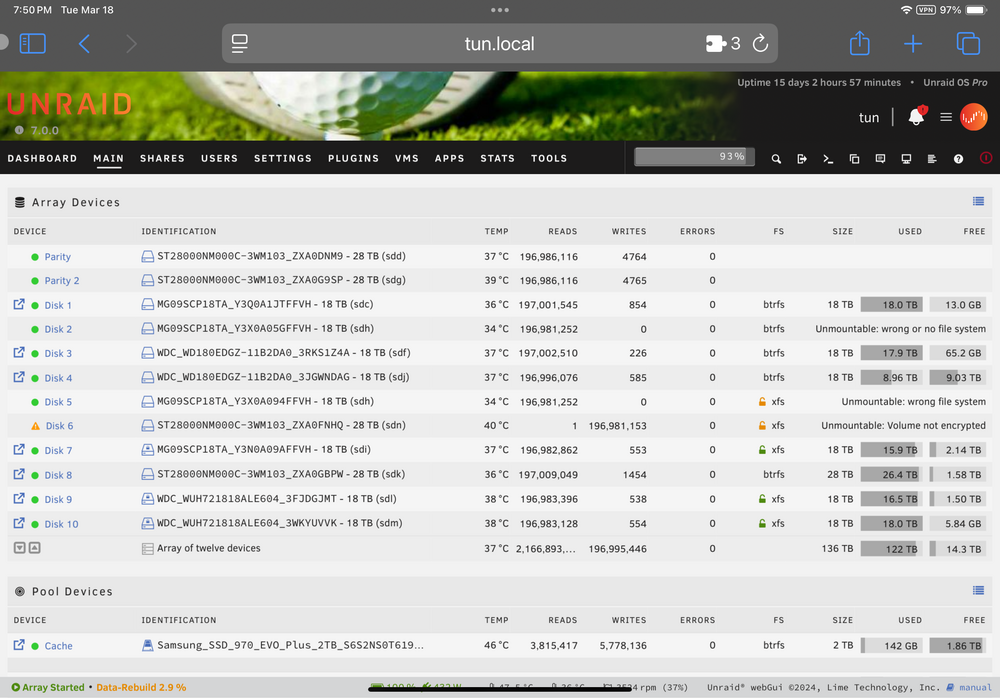Select the Main tab

coord(108,158)
